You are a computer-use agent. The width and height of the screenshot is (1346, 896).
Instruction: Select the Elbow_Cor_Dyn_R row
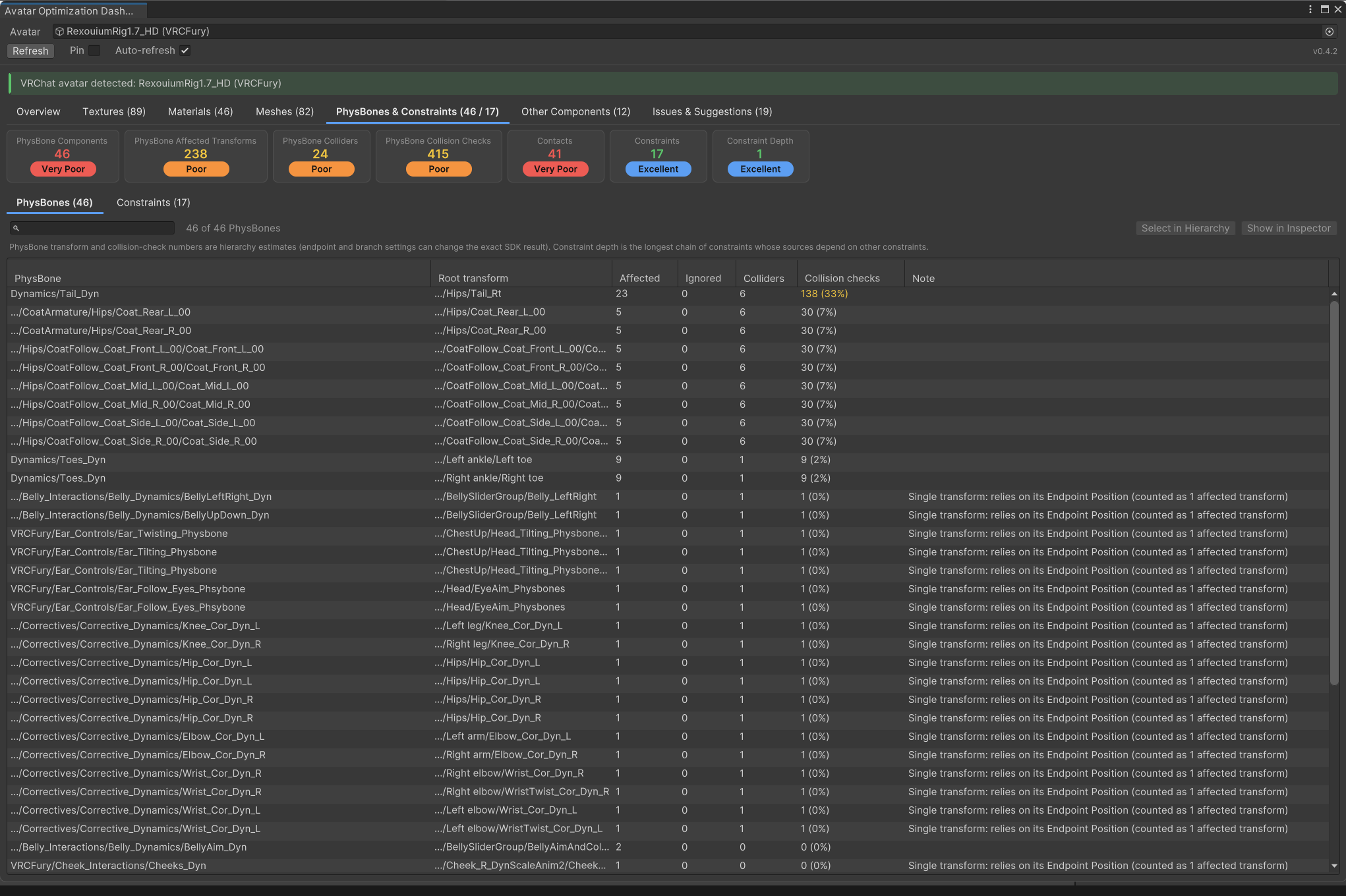click(668, 755)
